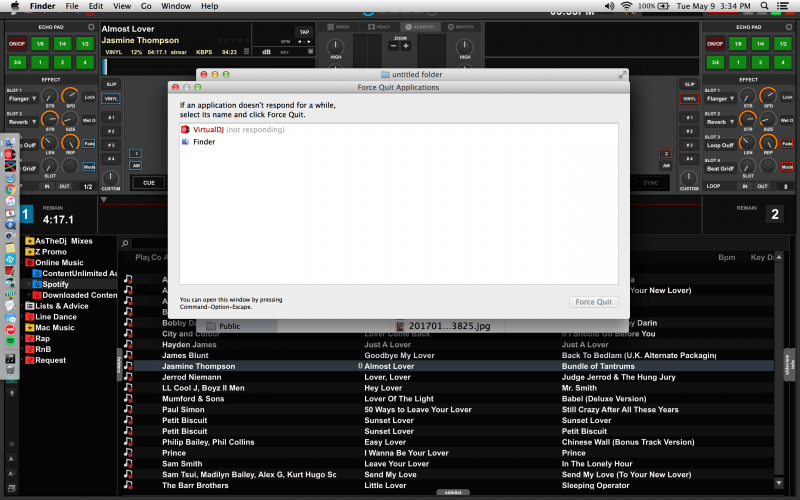The width and height of the screenshot is (800, 500).
Task: Click volume icon in menu bar
Action: [x=609, y=6]
